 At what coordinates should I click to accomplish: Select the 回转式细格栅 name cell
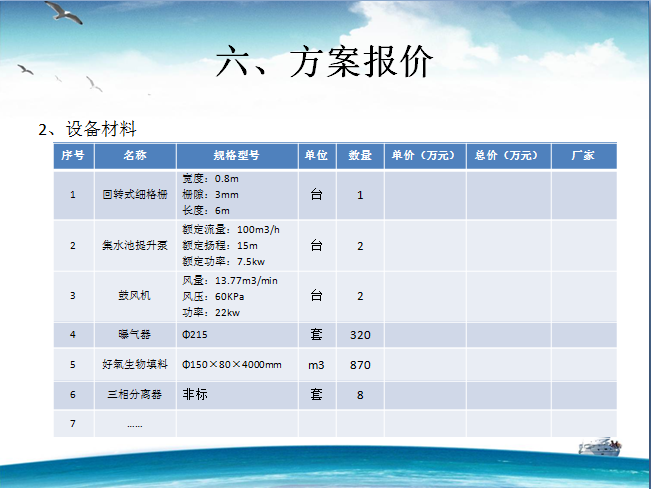pos(135,195)
